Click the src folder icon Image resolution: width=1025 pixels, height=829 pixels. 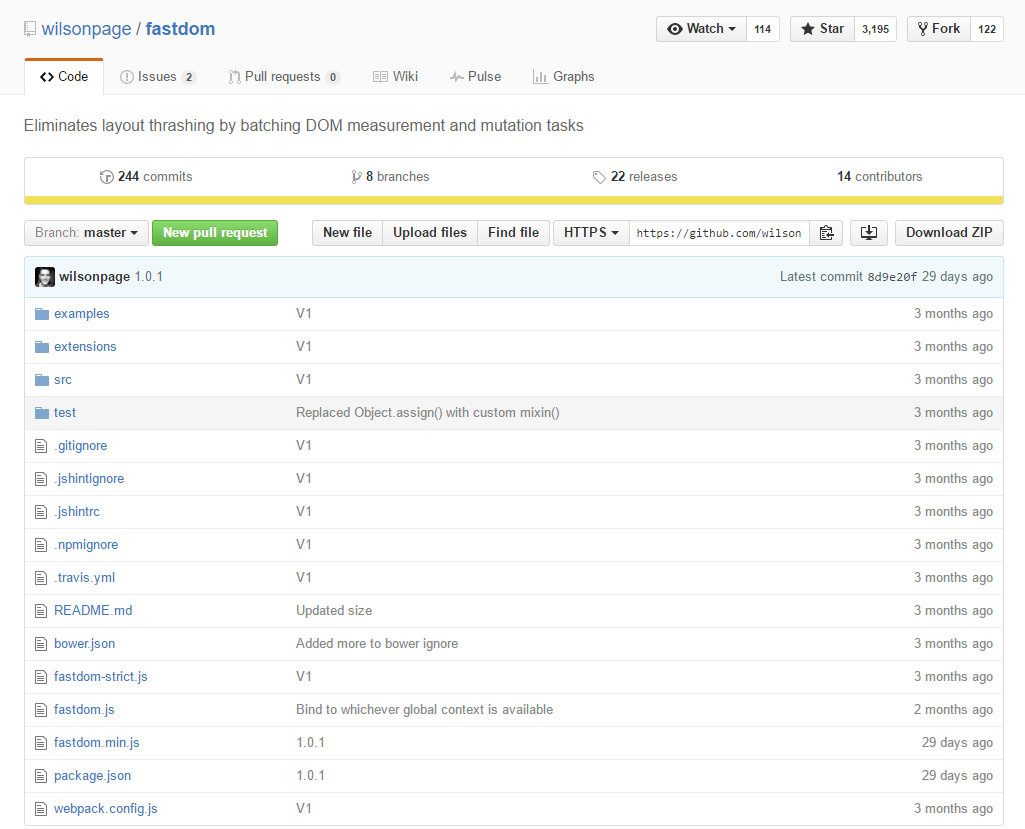[42, 380]
